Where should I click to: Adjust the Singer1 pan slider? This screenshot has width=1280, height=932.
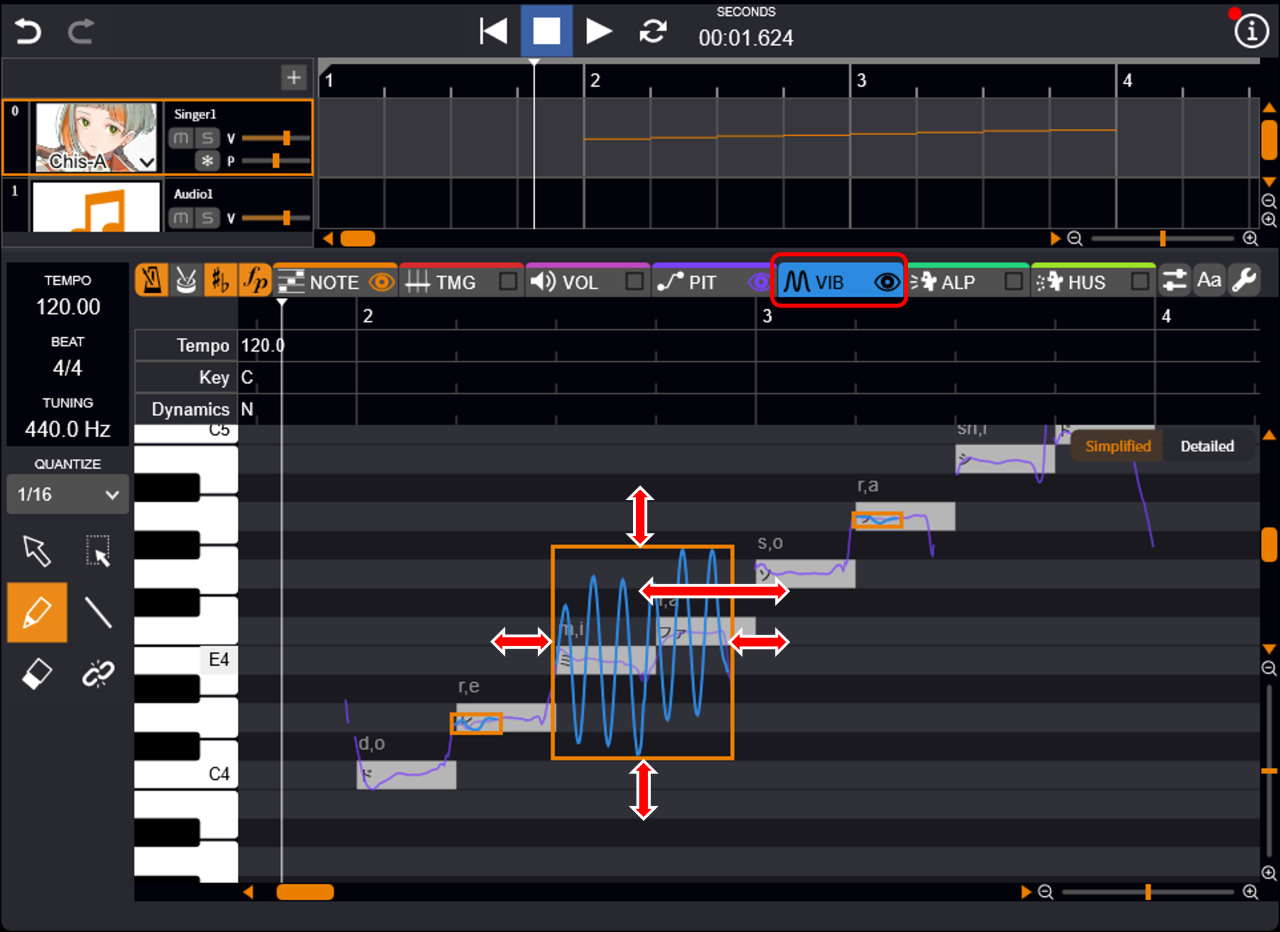[x=276, y=160]
